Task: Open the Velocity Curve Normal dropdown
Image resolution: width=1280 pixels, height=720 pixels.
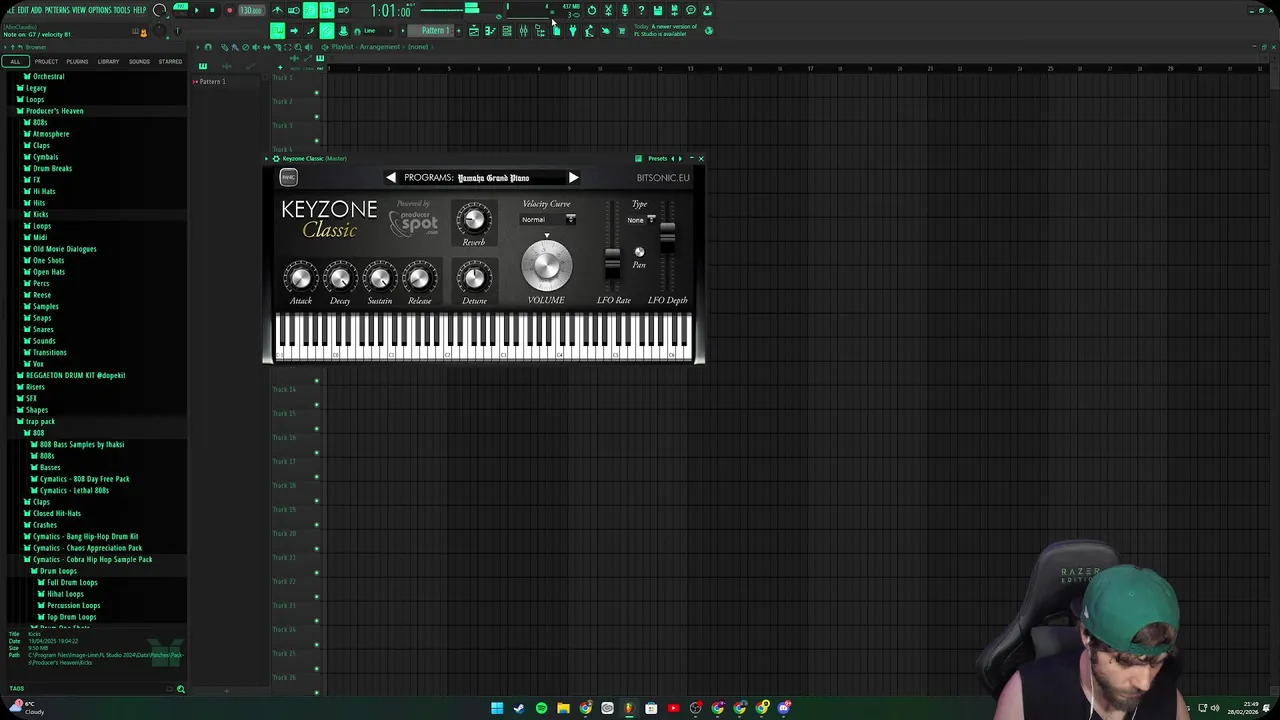Action: (548, 219)
